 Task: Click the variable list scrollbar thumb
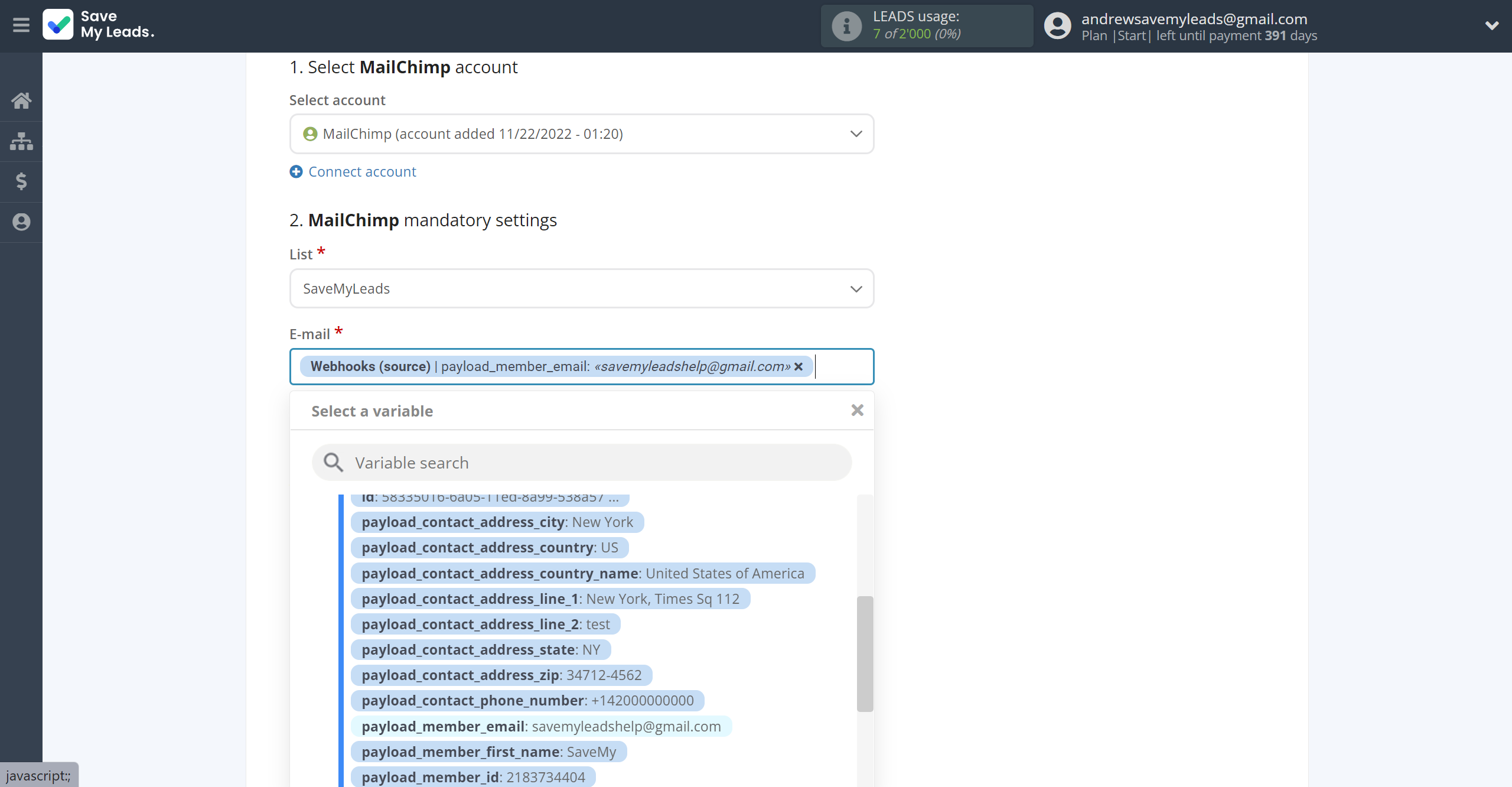[x=865, y=654]
